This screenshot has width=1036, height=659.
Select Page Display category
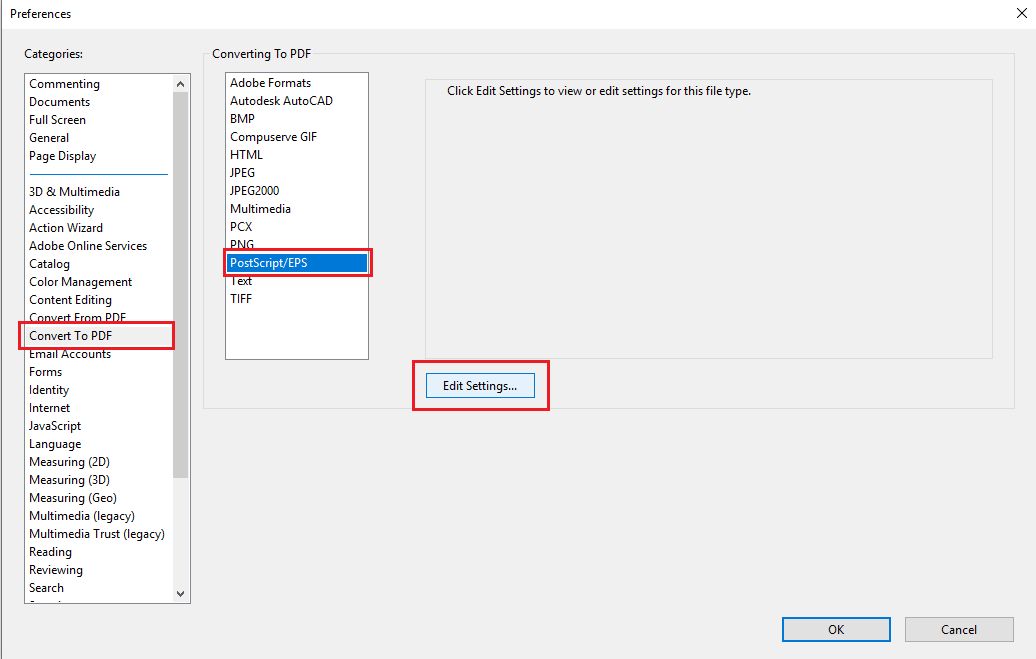point(63,156)
